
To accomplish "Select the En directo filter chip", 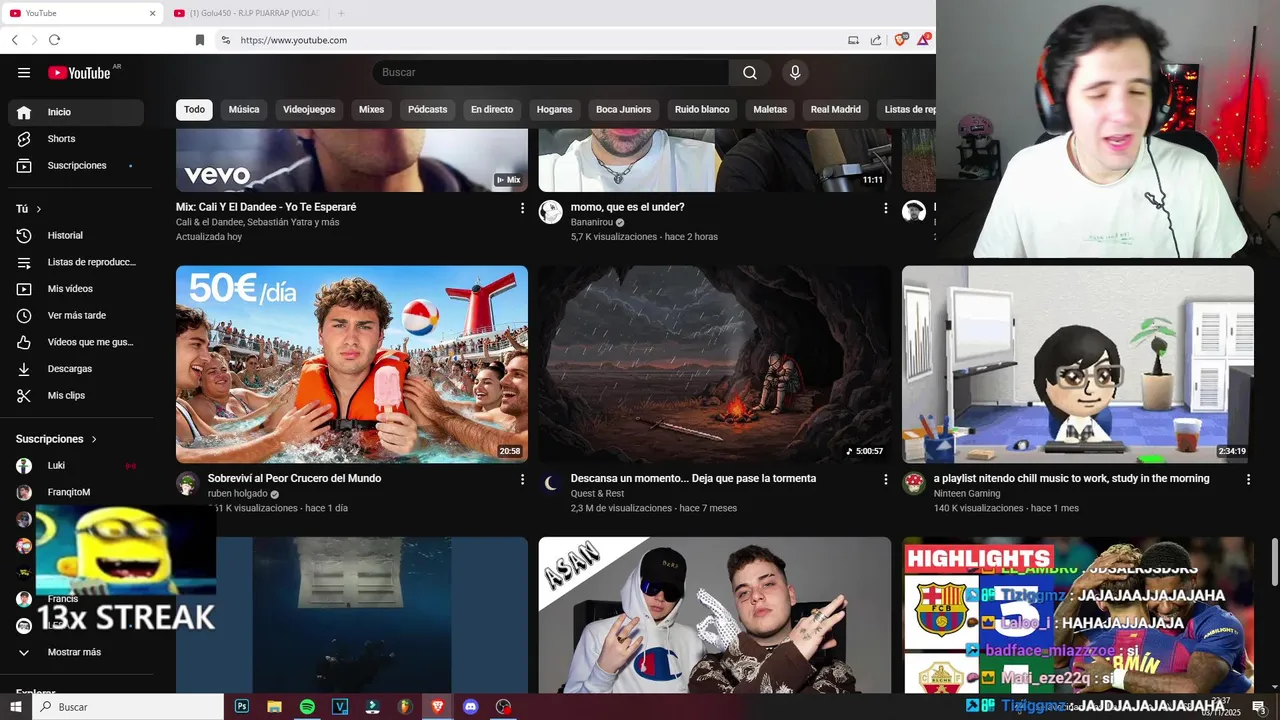I will [x=492, y=110].
